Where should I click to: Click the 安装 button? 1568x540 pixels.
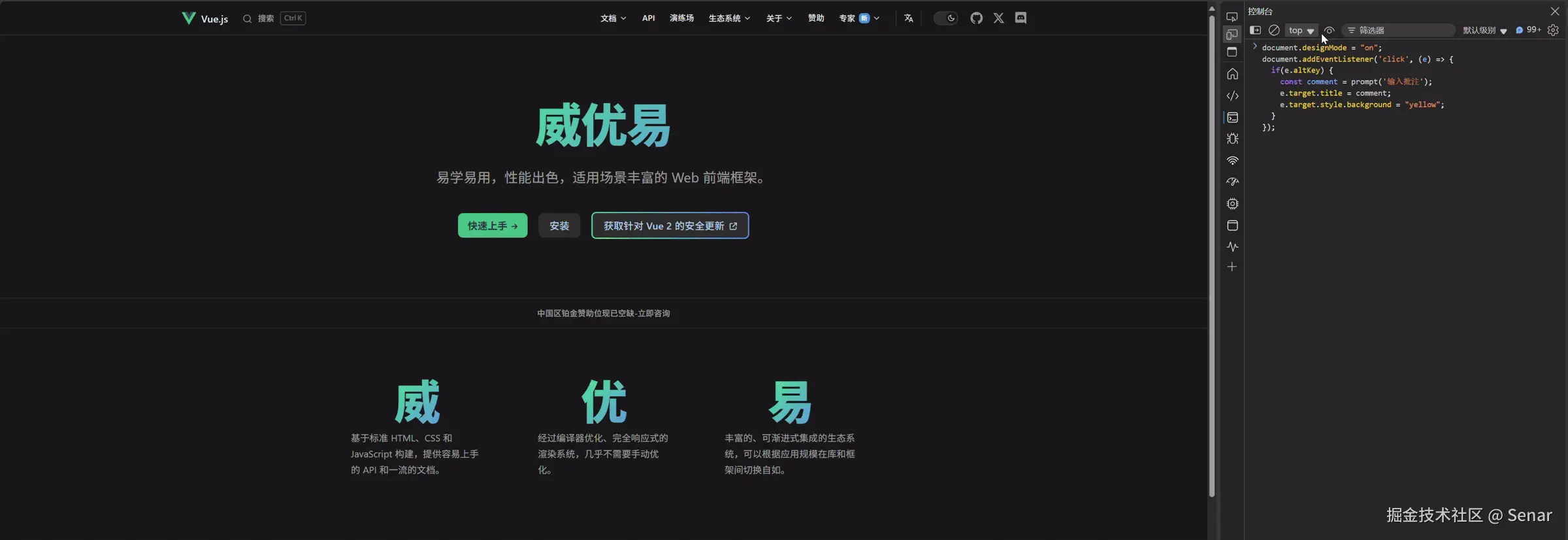559,226
